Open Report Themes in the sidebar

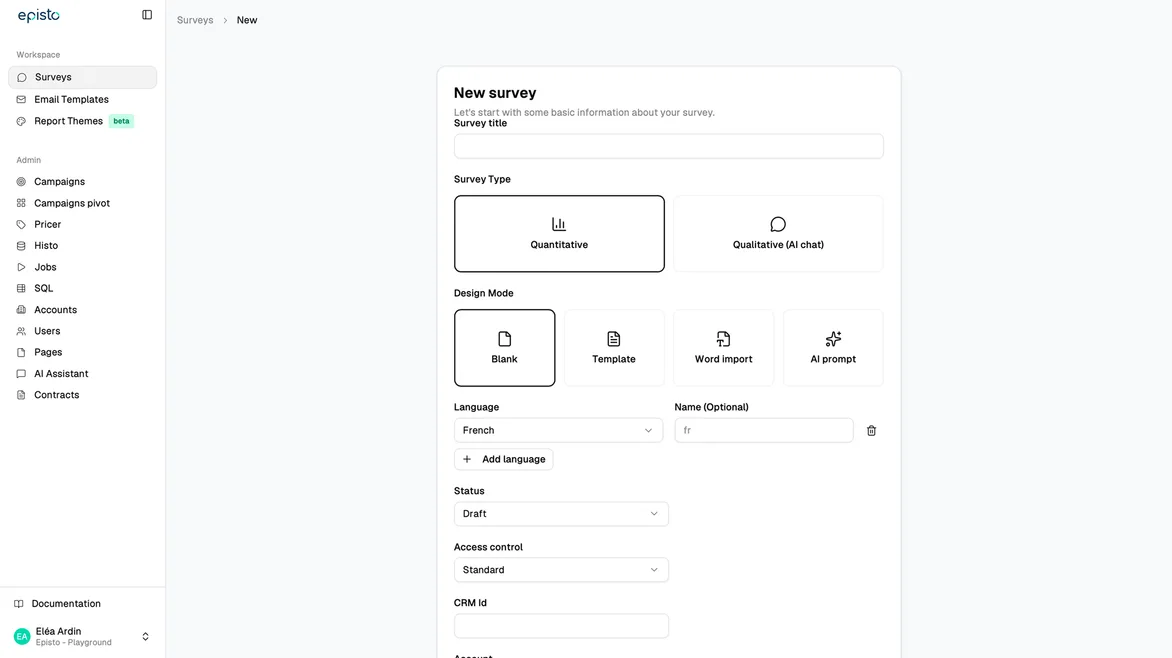coord(82,121)
